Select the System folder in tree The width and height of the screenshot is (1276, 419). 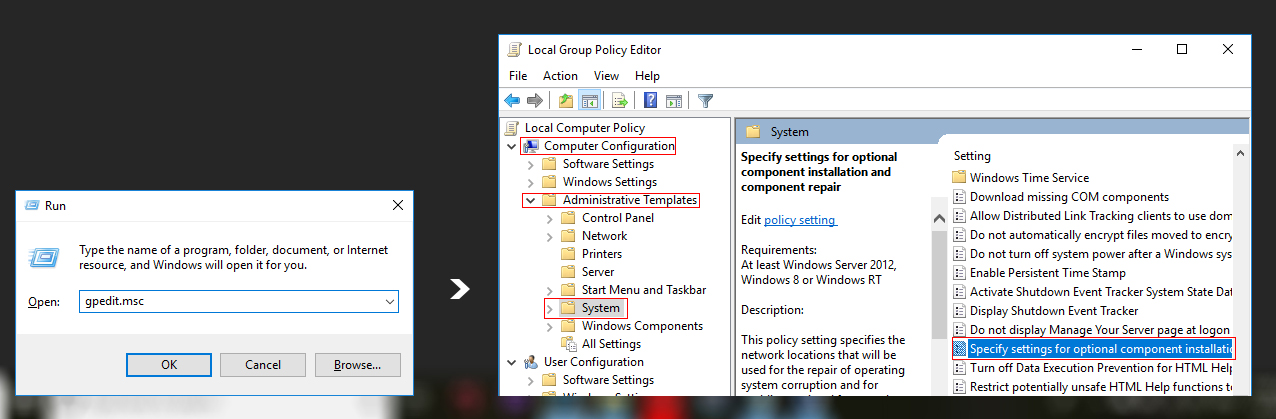(601, 308)
